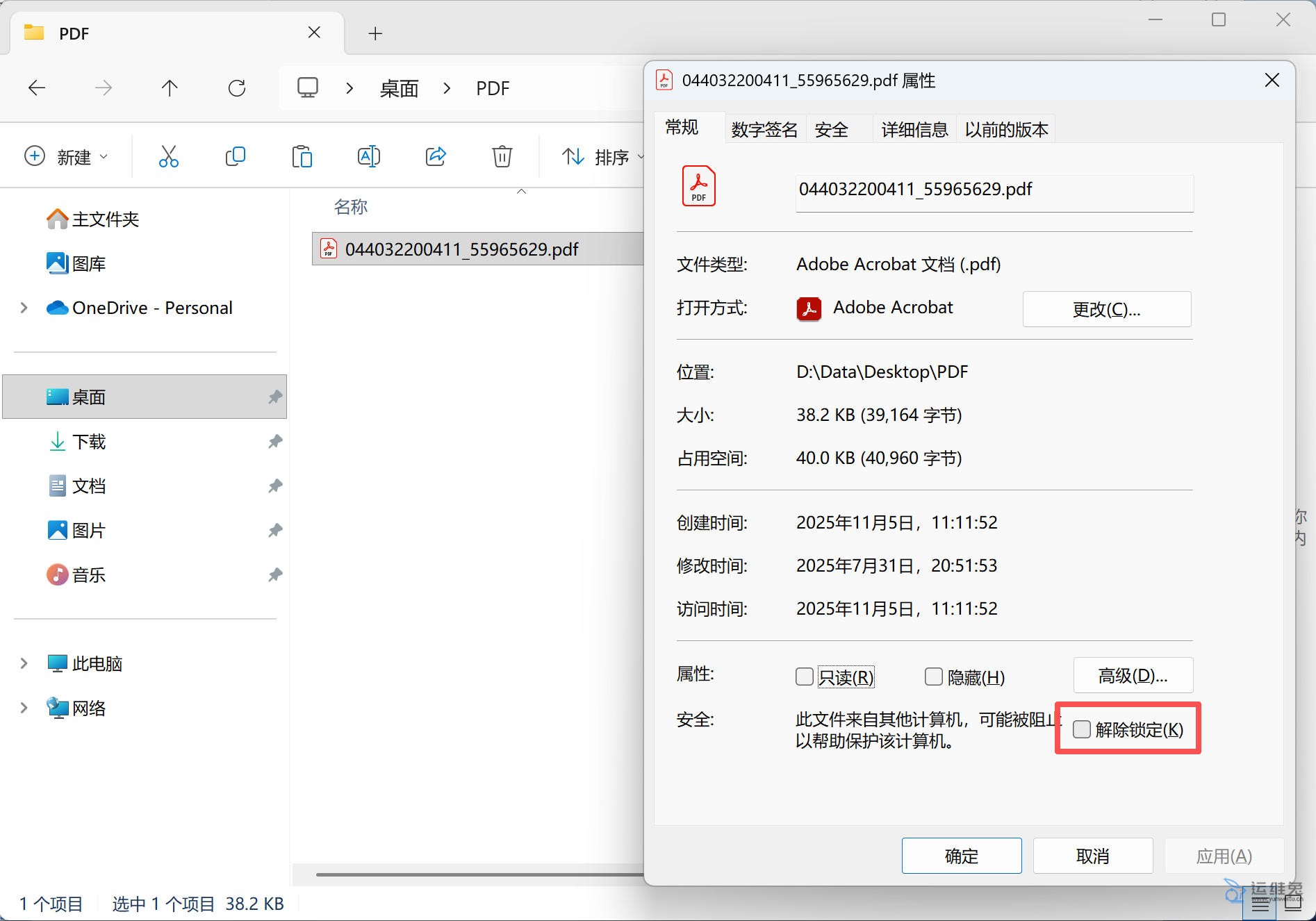Viewport: 1316px width, 921px height.
Task: Switch view using the details icon bottom right
Action: tap(1260, 904)
